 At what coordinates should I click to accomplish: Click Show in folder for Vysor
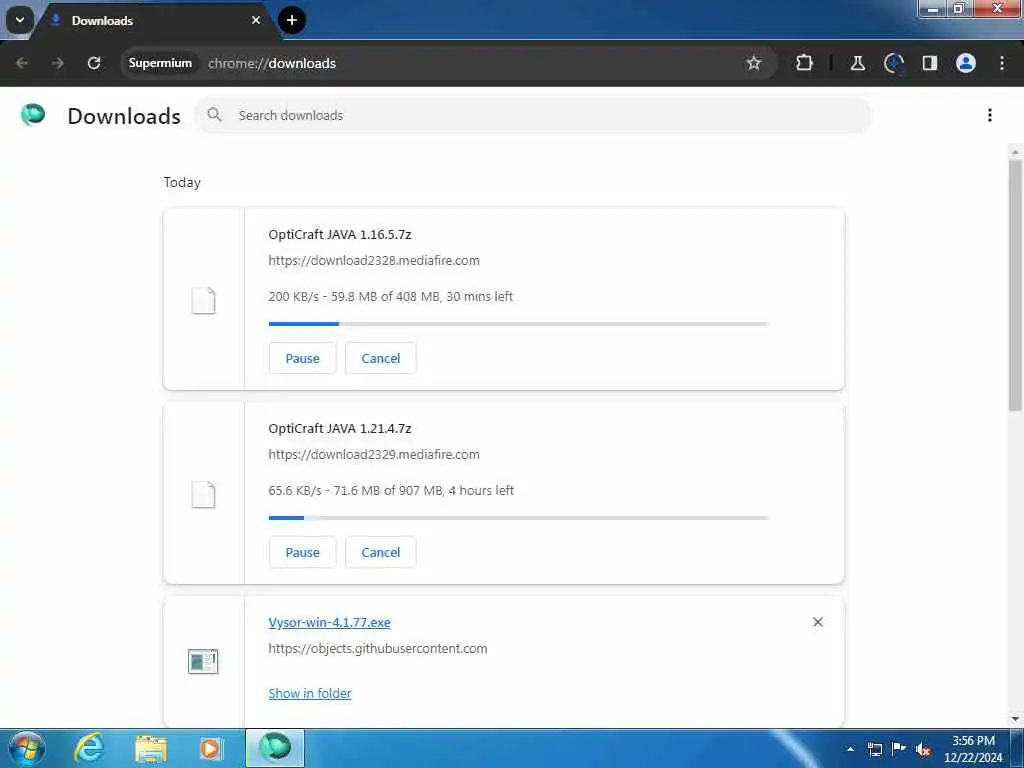310,693
